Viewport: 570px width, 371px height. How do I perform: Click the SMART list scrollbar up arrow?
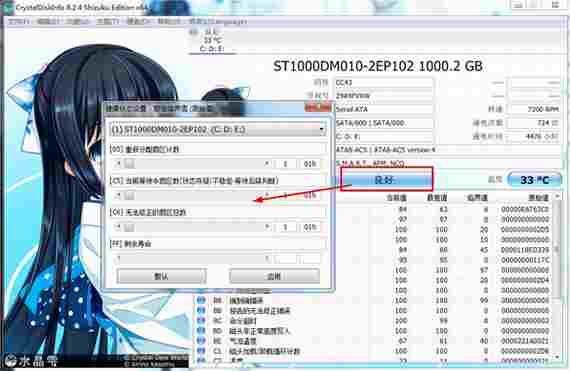[557, 197]
